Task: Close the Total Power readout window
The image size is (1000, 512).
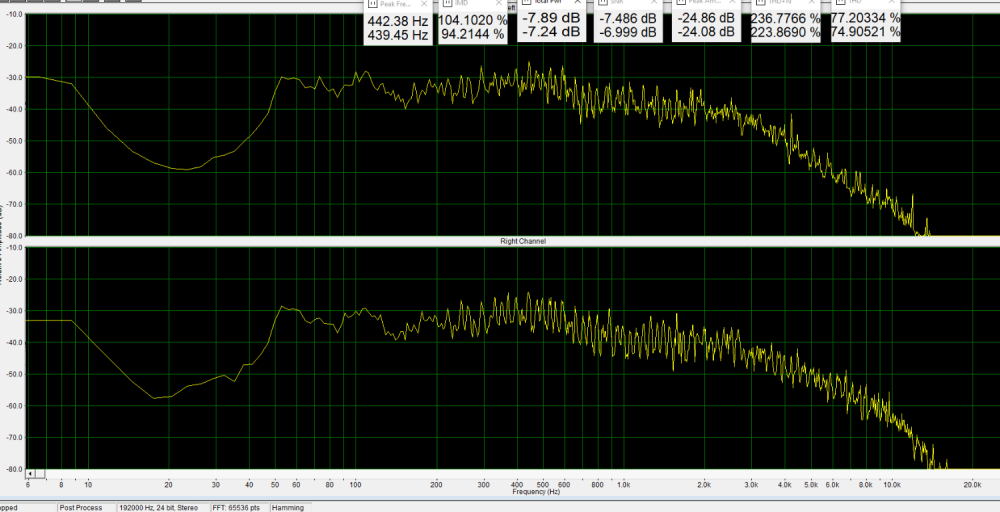Action: (x=578, y=4)
